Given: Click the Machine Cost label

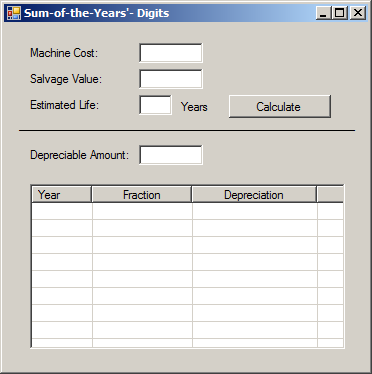Looking at the screenshot, I should (64, 53).
